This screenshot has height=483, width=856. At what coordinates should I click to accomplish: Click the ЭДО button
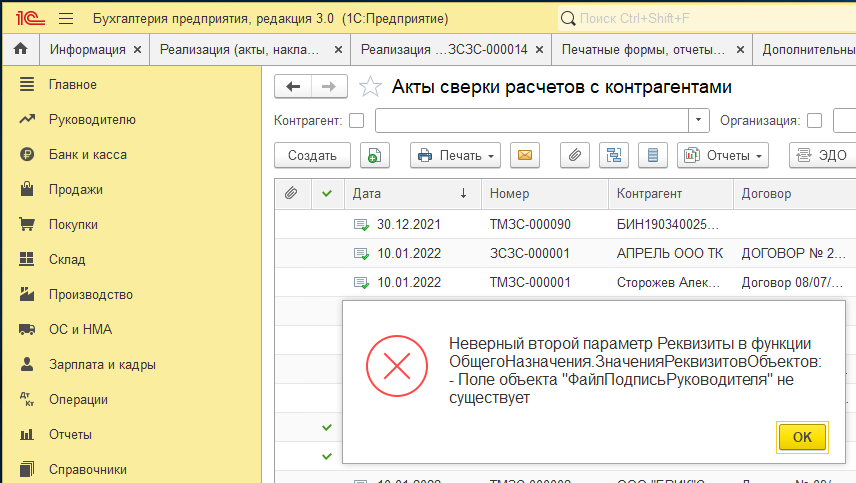[823, 156]
